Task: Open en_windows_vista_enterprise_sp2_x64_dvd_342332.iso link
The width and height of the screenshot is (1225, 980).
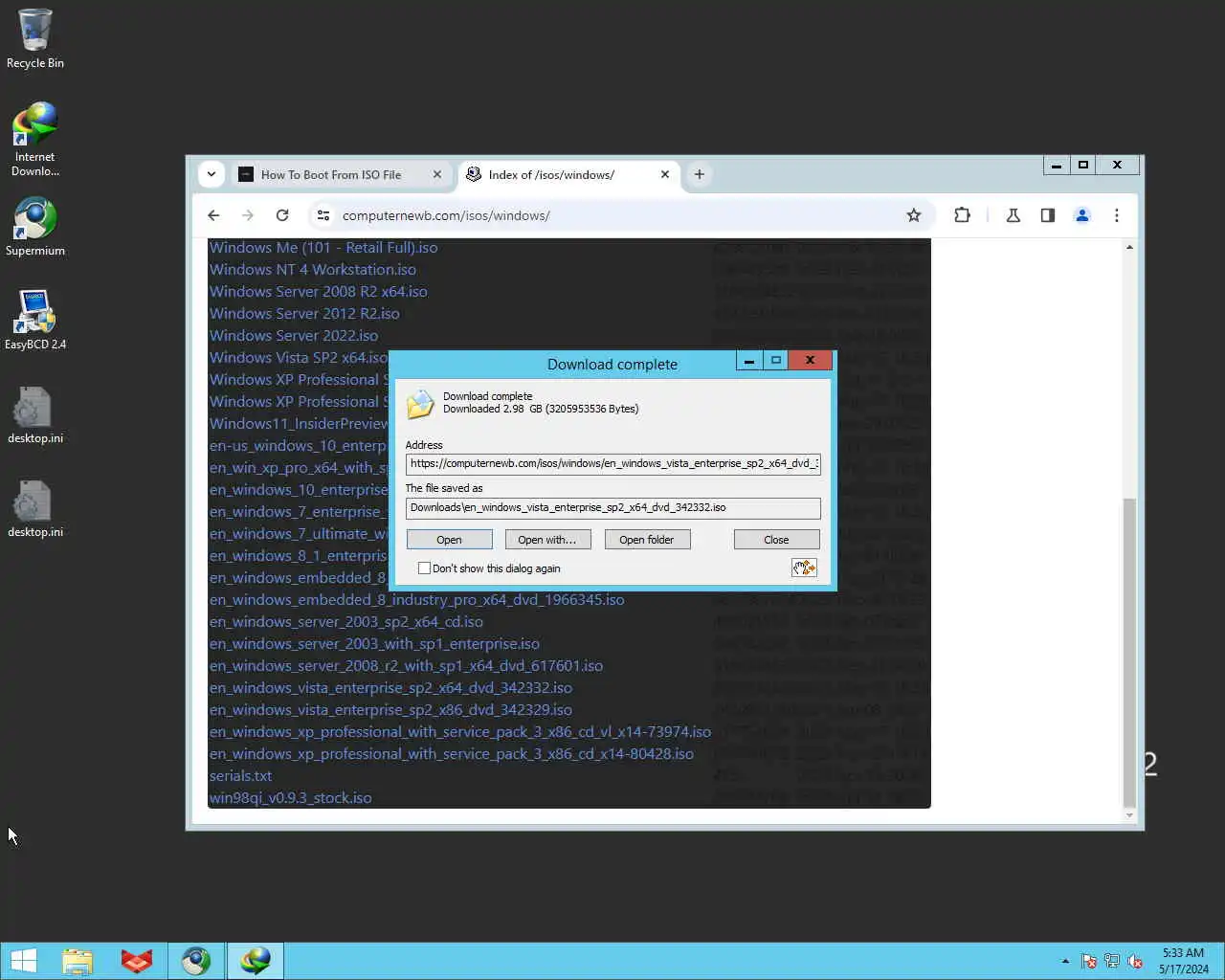Action: pos(390,688)
